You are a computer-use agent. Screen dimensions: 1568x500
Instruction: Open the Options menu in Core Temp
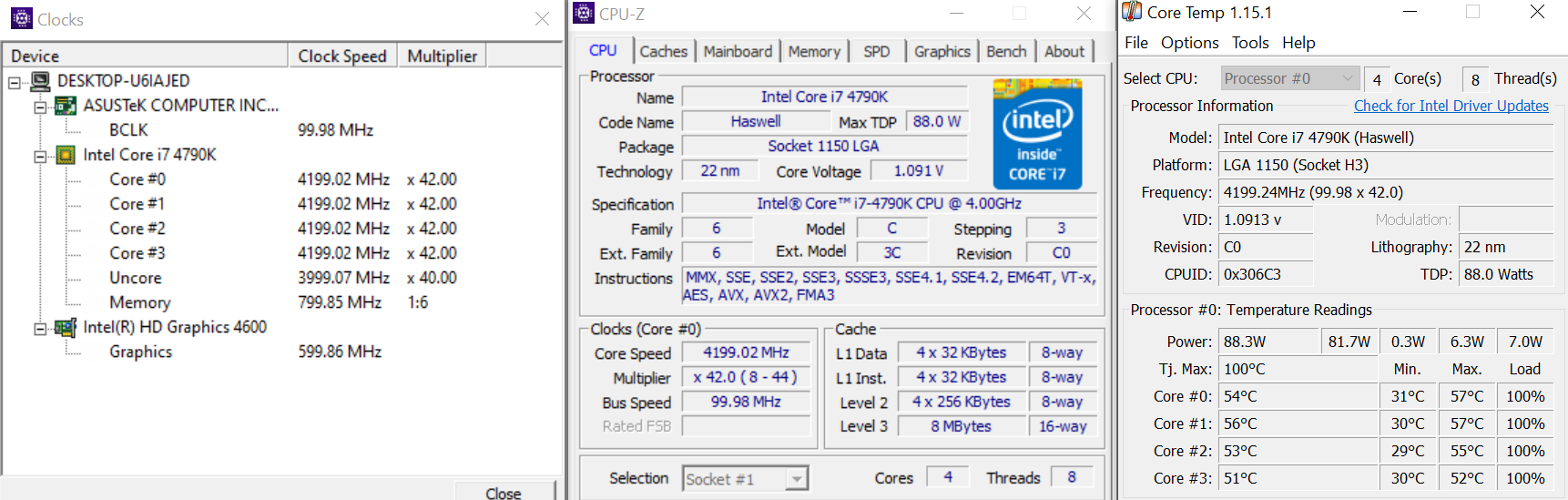(x=1189, y=43)
